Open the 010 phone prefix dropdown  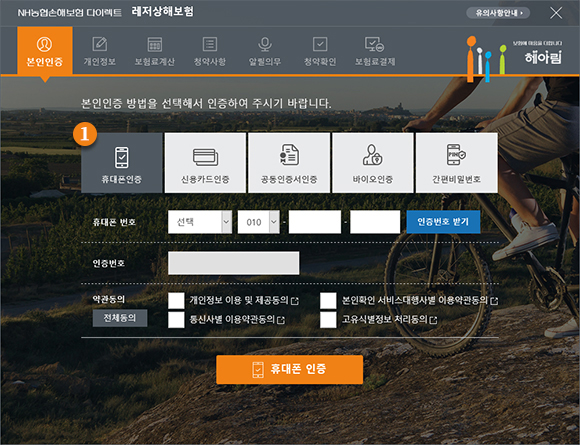(259, 222)
